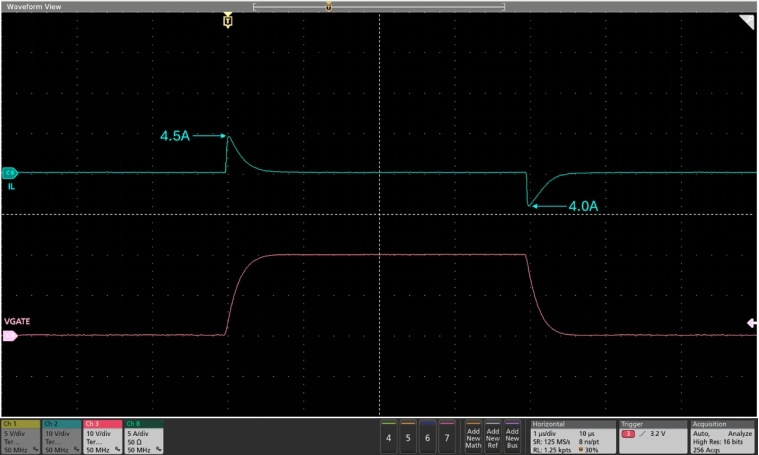Click the corner fold icon top-right
Image resolution: width=759 pixels, height=455 pixels.
[746, 22]
